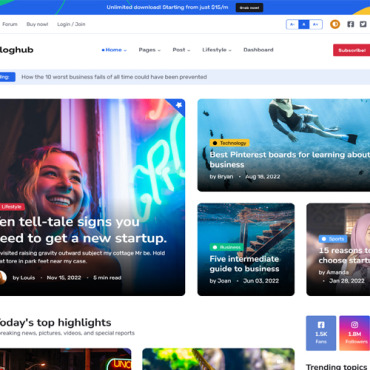
Task: Click the Today's top highlights heading
Action: [x=56, y=323]
